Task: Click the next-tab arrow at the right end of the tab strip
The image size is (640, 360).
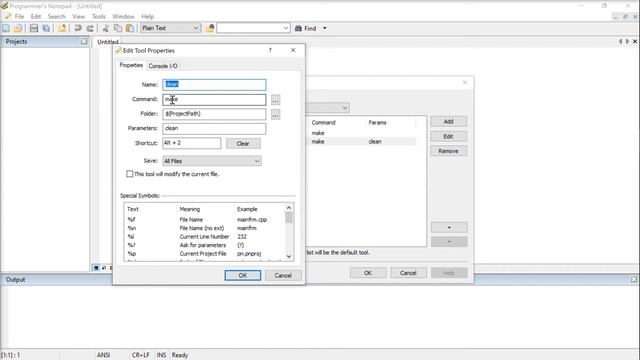Action: (x=627, y=42)
